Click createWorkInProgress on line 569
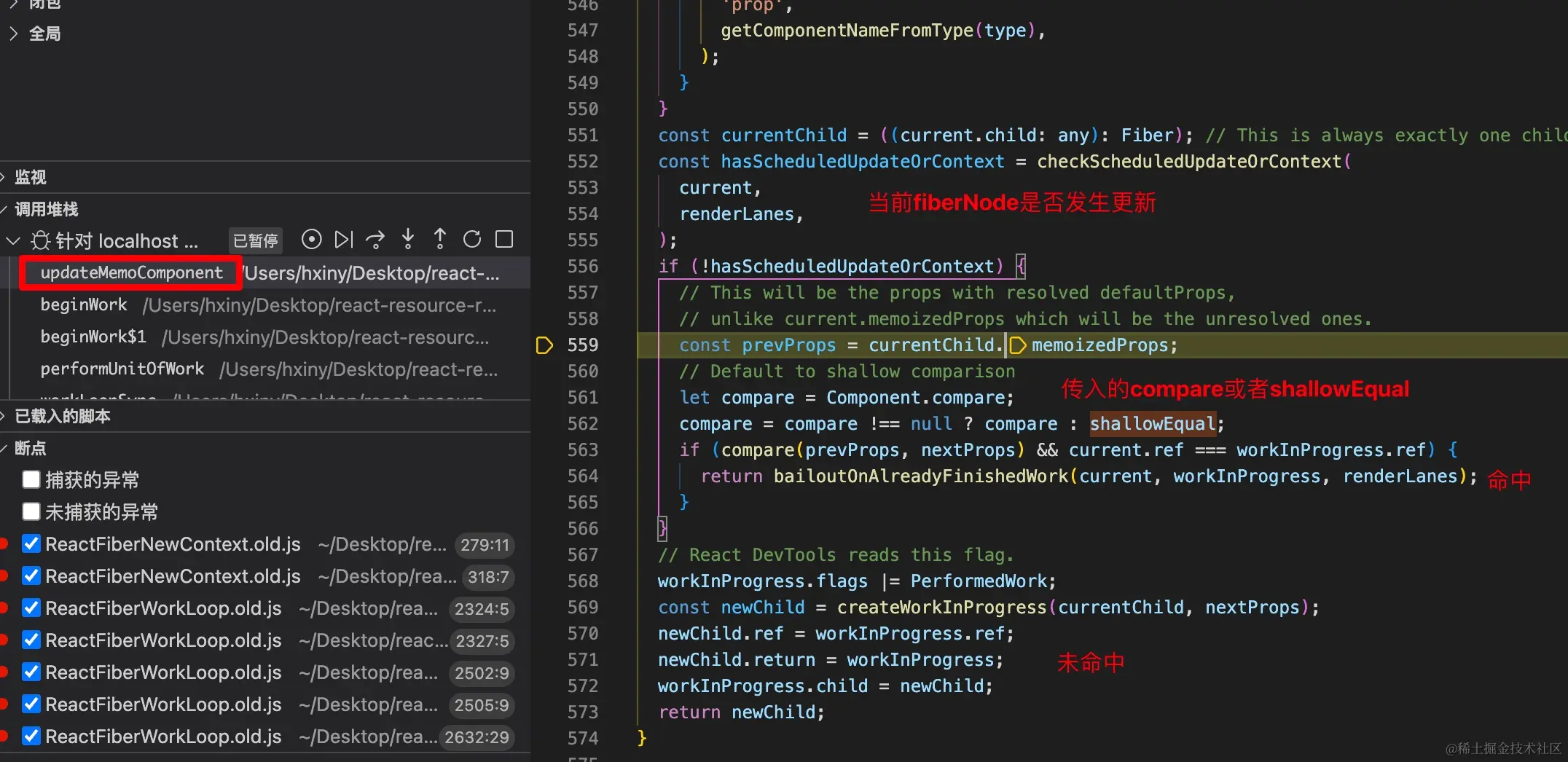Image resolution: width=1568 pixels, height=762 pixels. (x=941, y=608)
